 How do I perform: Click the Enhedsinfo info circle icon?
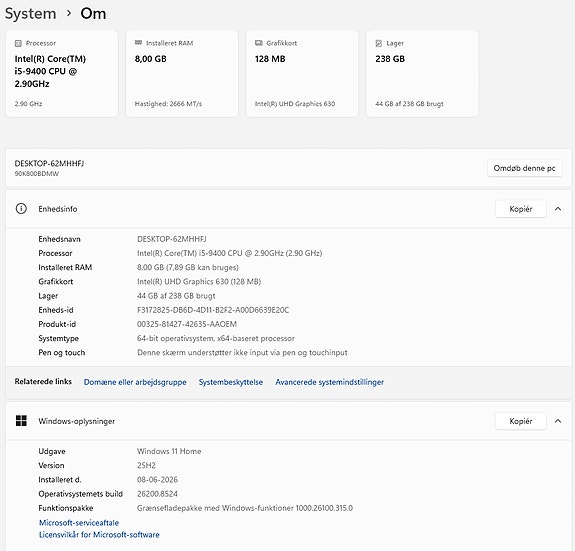point(21,209)
